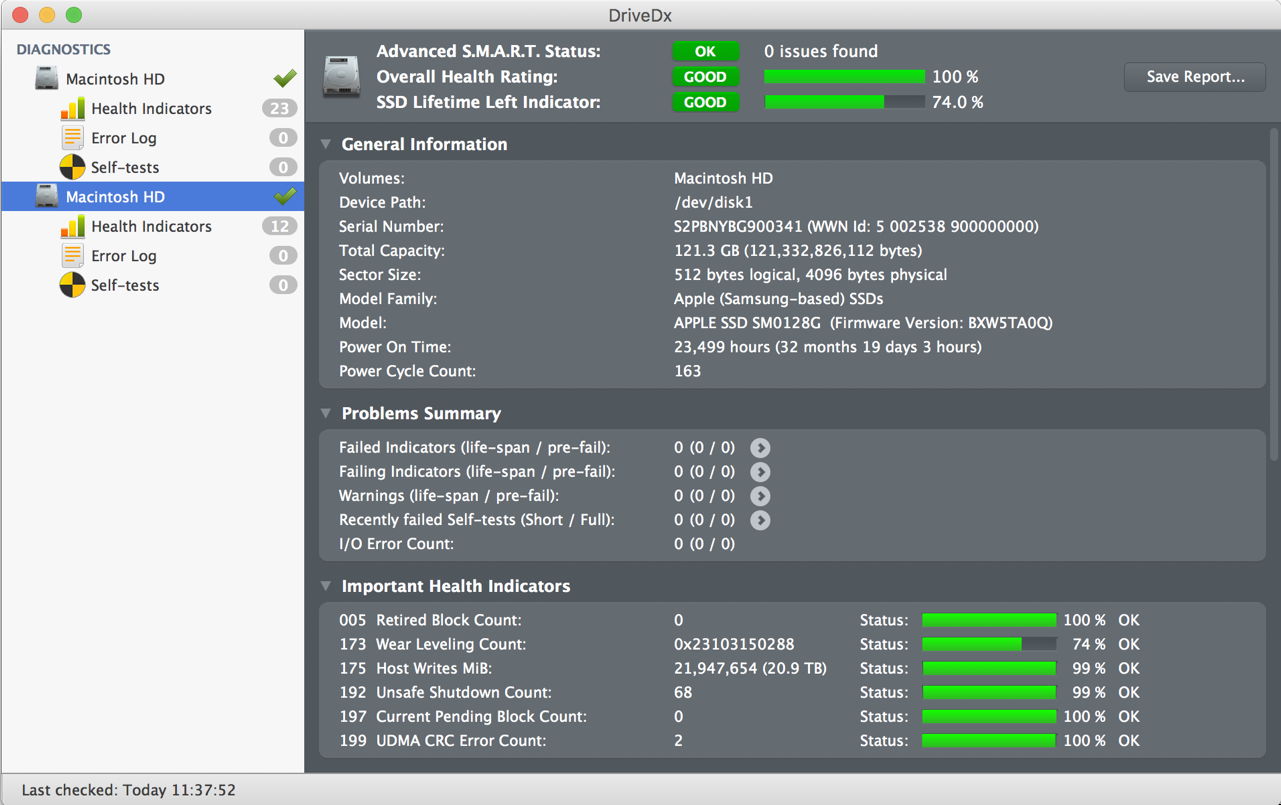This screenshot has width=1281, height=805.
Task: Click the bar chart icon under selected drive
Action: pos(73,227)
